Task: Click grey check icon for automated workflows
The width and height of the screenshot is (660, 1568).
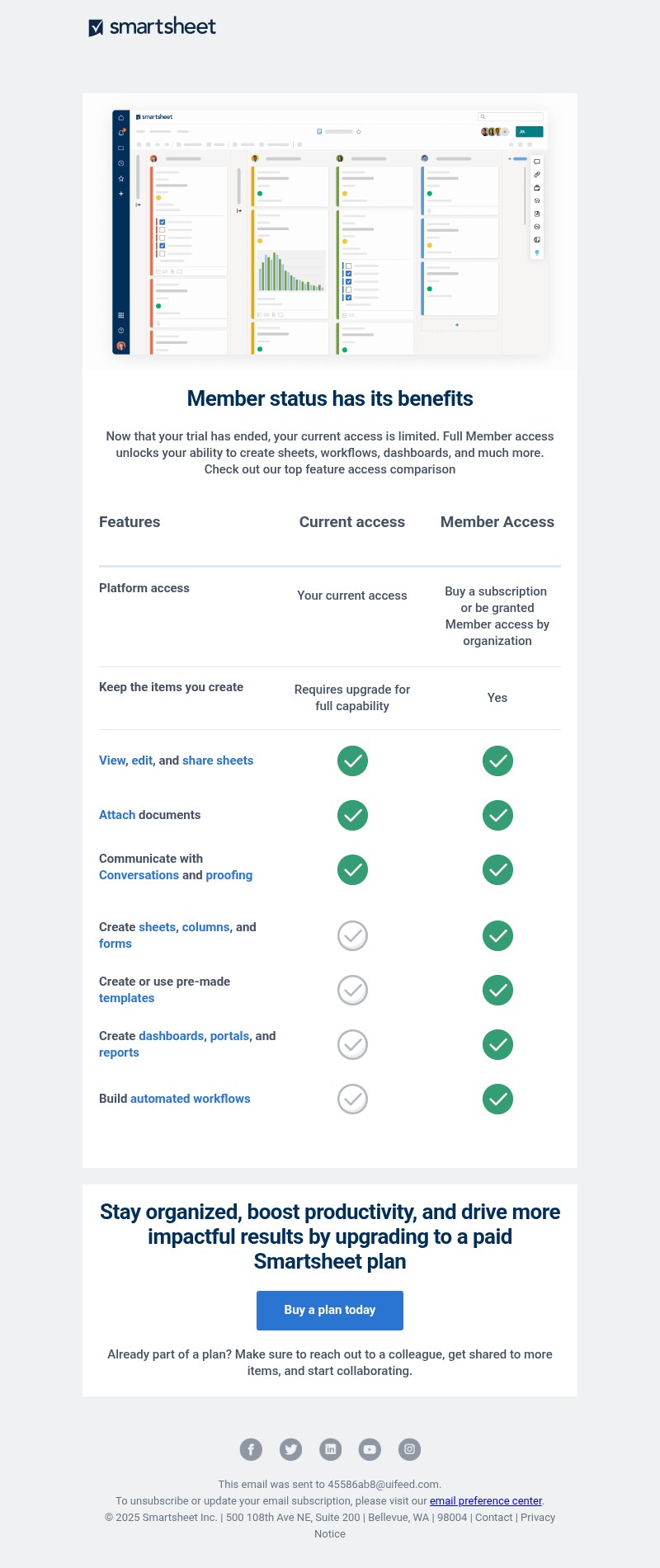Action: [x=352, y=1099]
